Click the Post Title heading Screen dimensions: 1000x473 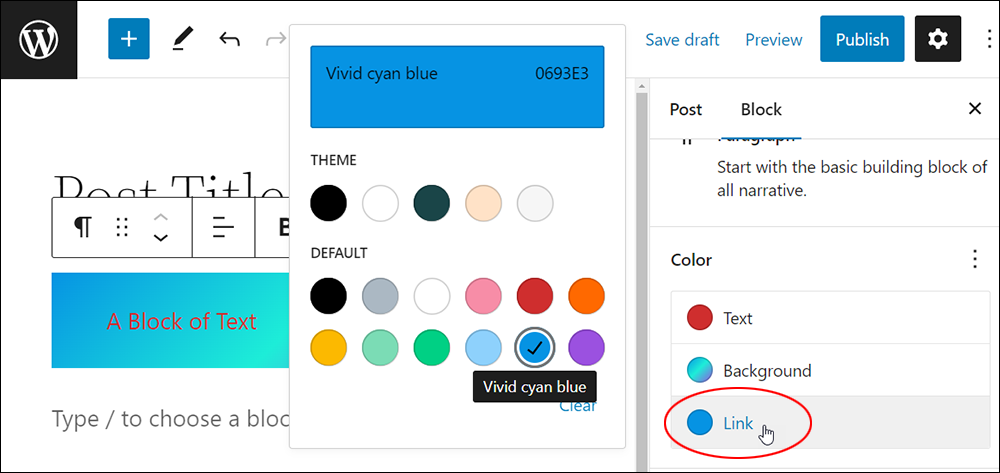coord(170,185)
